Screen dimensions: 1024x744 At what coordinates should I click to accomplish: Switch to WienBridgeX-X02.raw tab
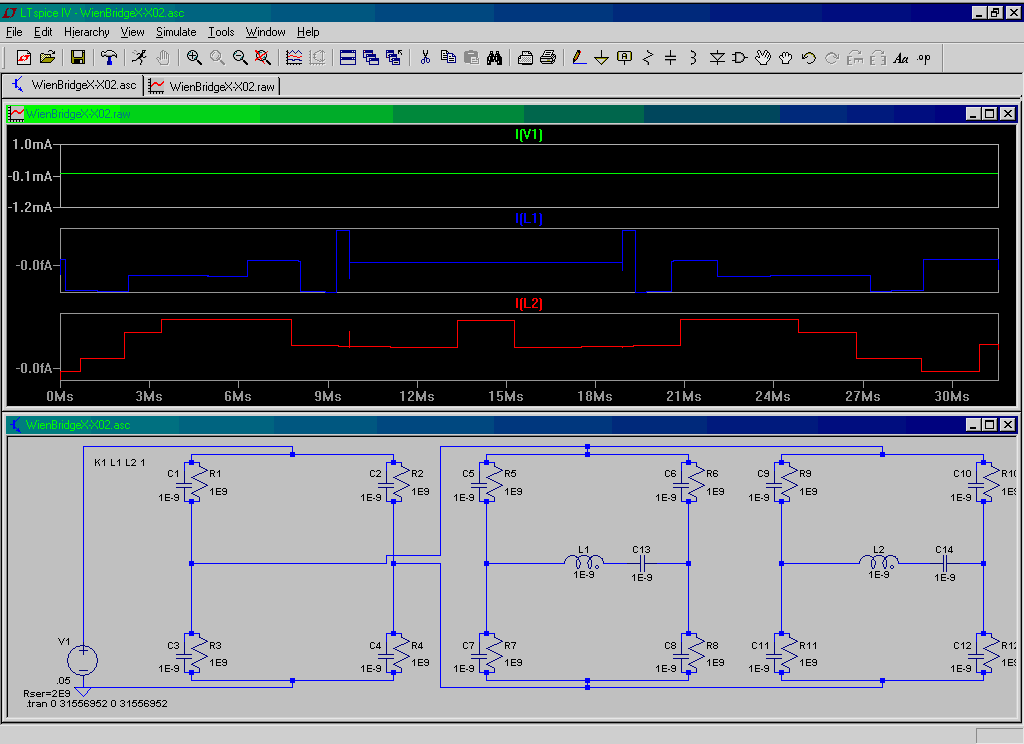213,86
